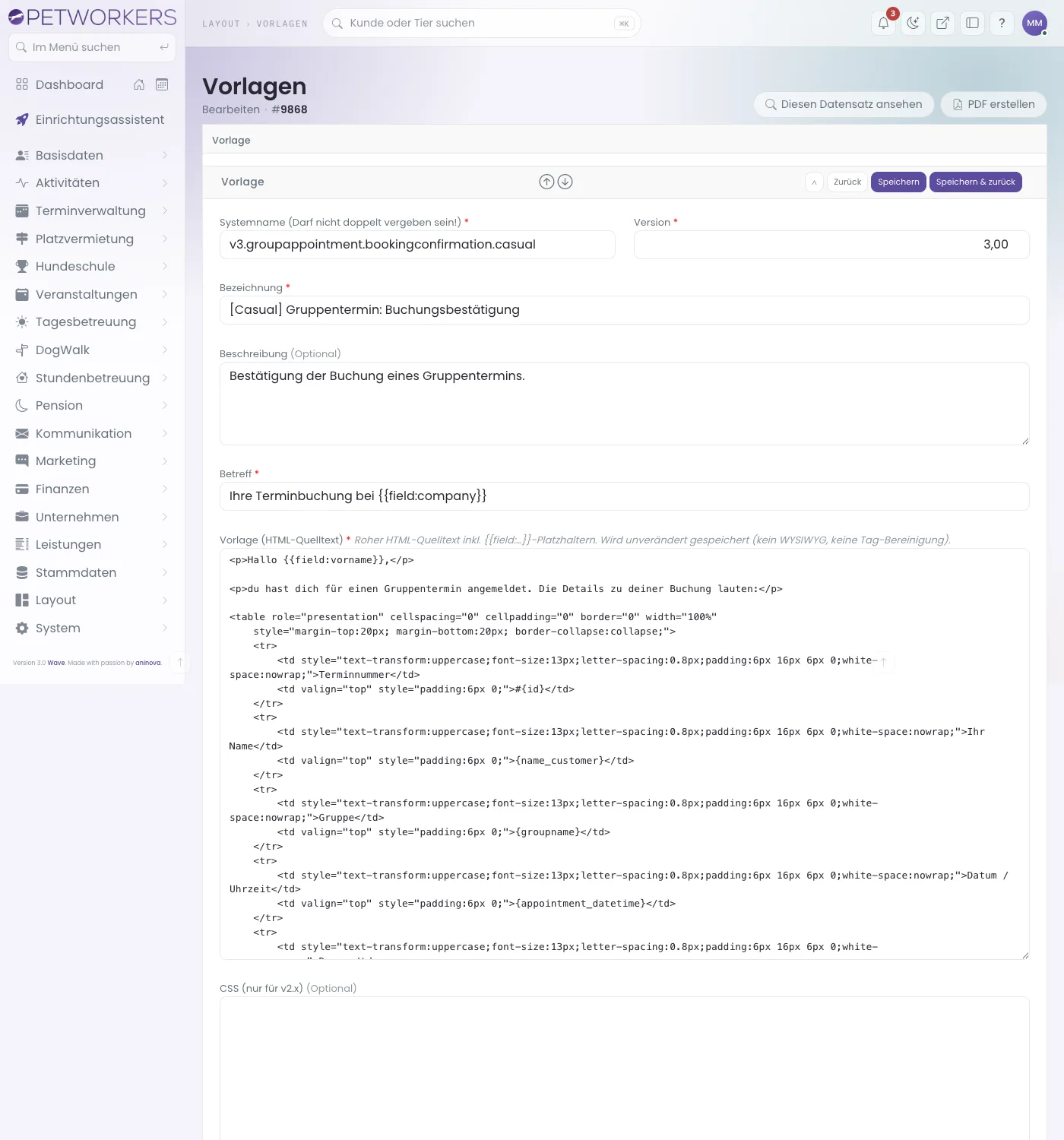Click the home icon next to Dashboard
This screenshot has height=1140, width=1064.
point(139,84)
